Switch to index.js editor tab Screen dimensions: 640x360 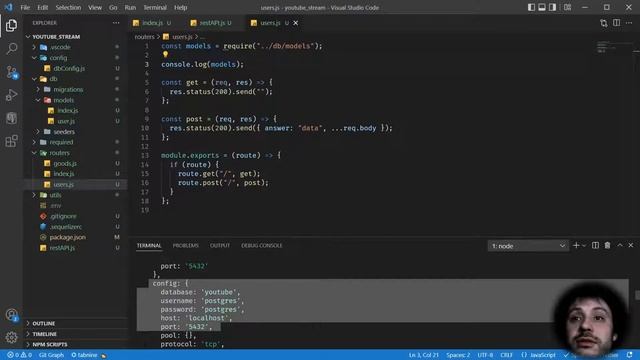pyautogui.click(x=152, y=23)
